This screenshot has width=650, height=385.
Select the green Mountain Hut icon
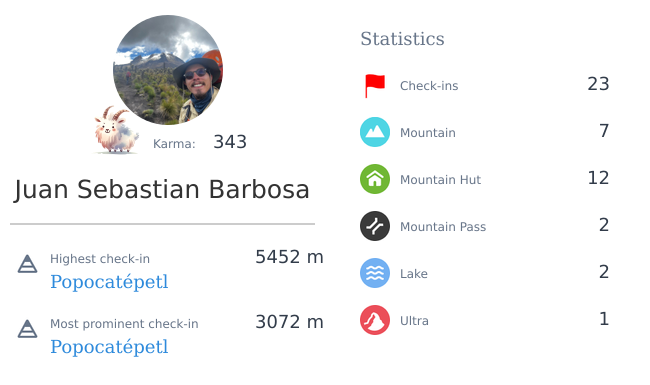(375, 179)
